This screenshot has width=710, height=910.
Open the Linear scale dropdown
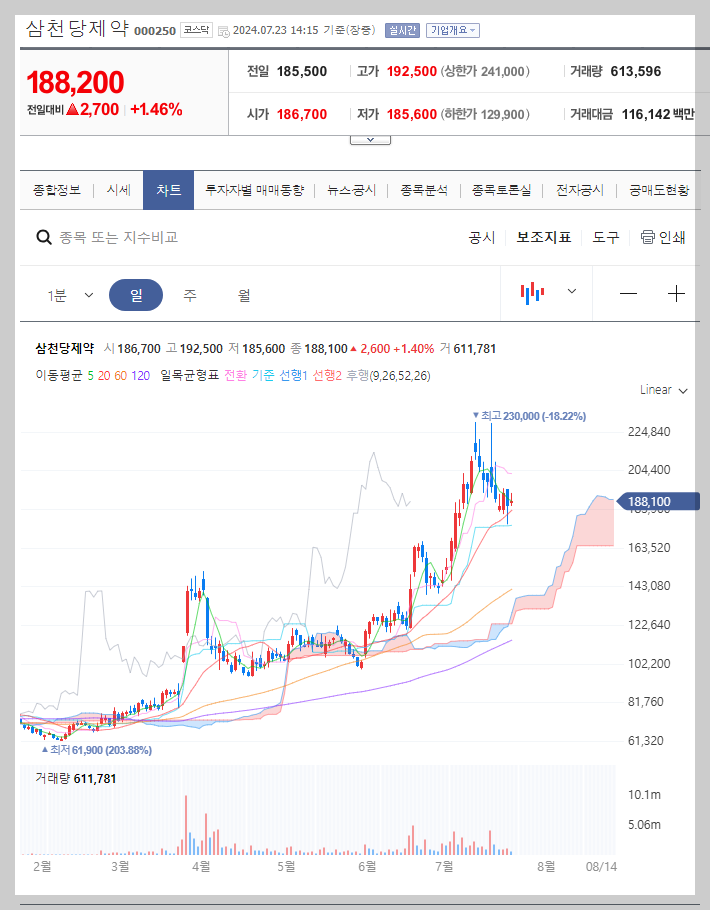(664, 390)
